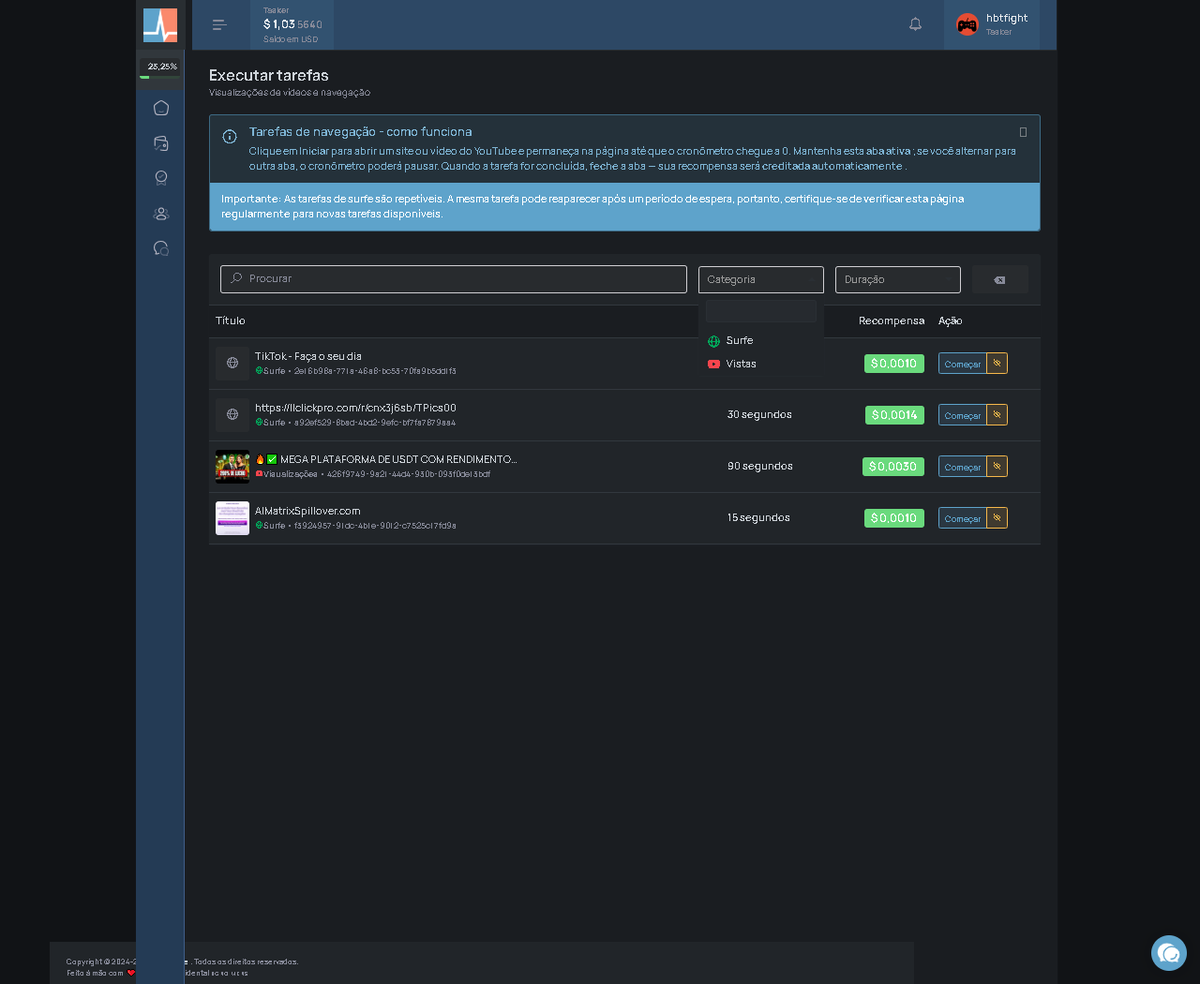Open live chat support bubble
Image resolution: width=1200 pixels, height=984 pixels.
(1168, 953)
